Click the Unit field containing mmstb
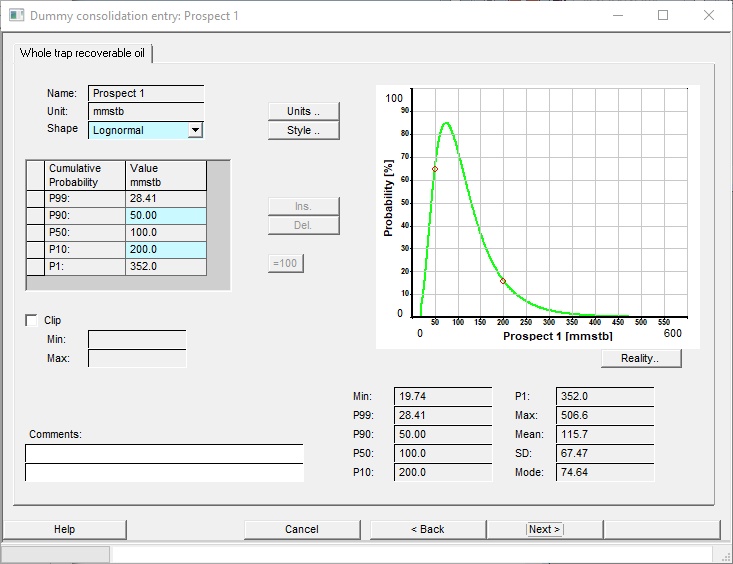The image size is (733, 564). (146, 111)
